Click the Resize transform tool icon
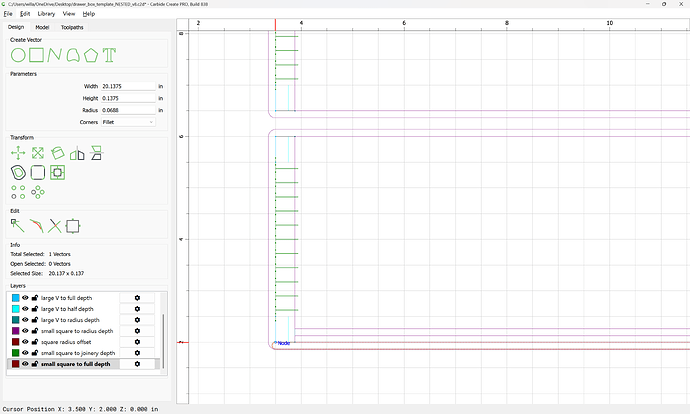Image resolution: width=690 pixels, height=414 pixels. tap(38, 153)
